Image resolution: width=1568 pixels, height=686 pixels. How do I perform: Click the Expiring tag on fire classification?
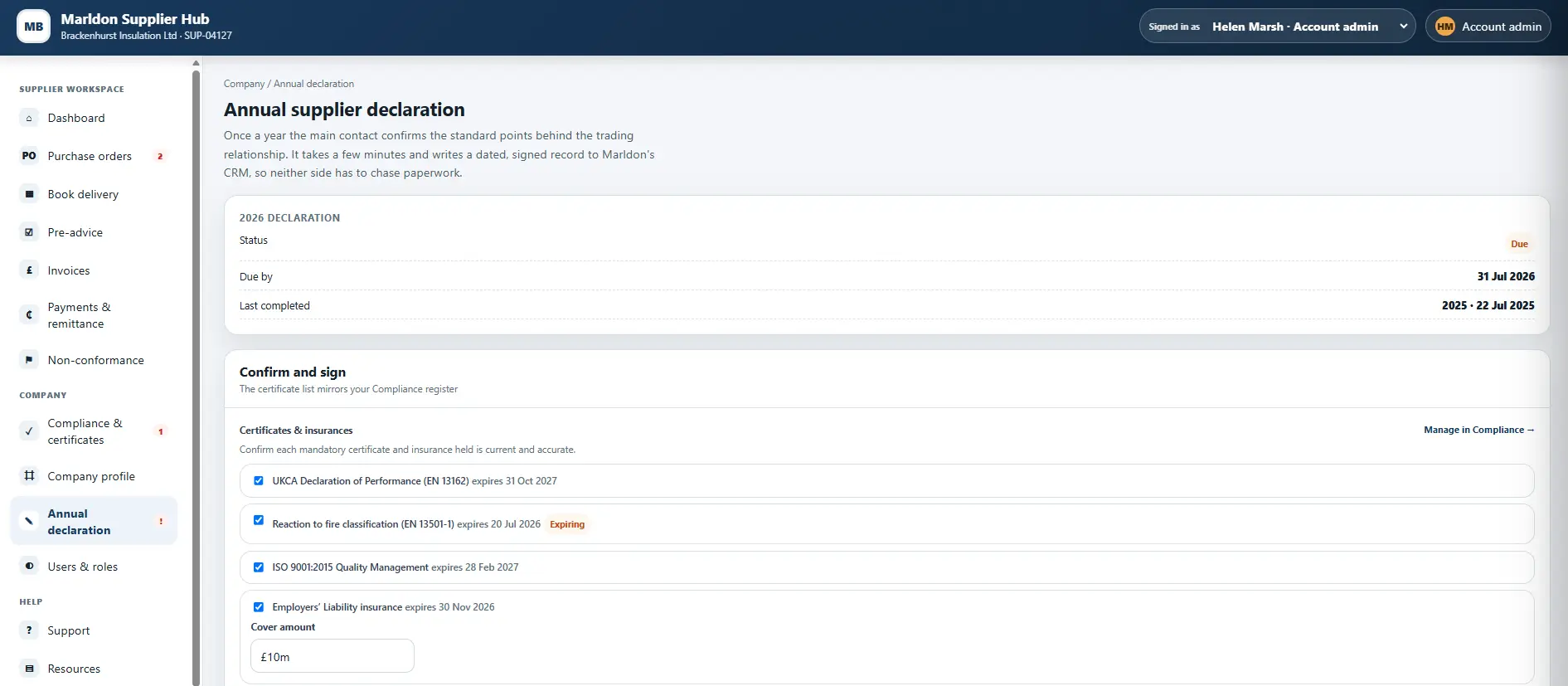(567, 524)
